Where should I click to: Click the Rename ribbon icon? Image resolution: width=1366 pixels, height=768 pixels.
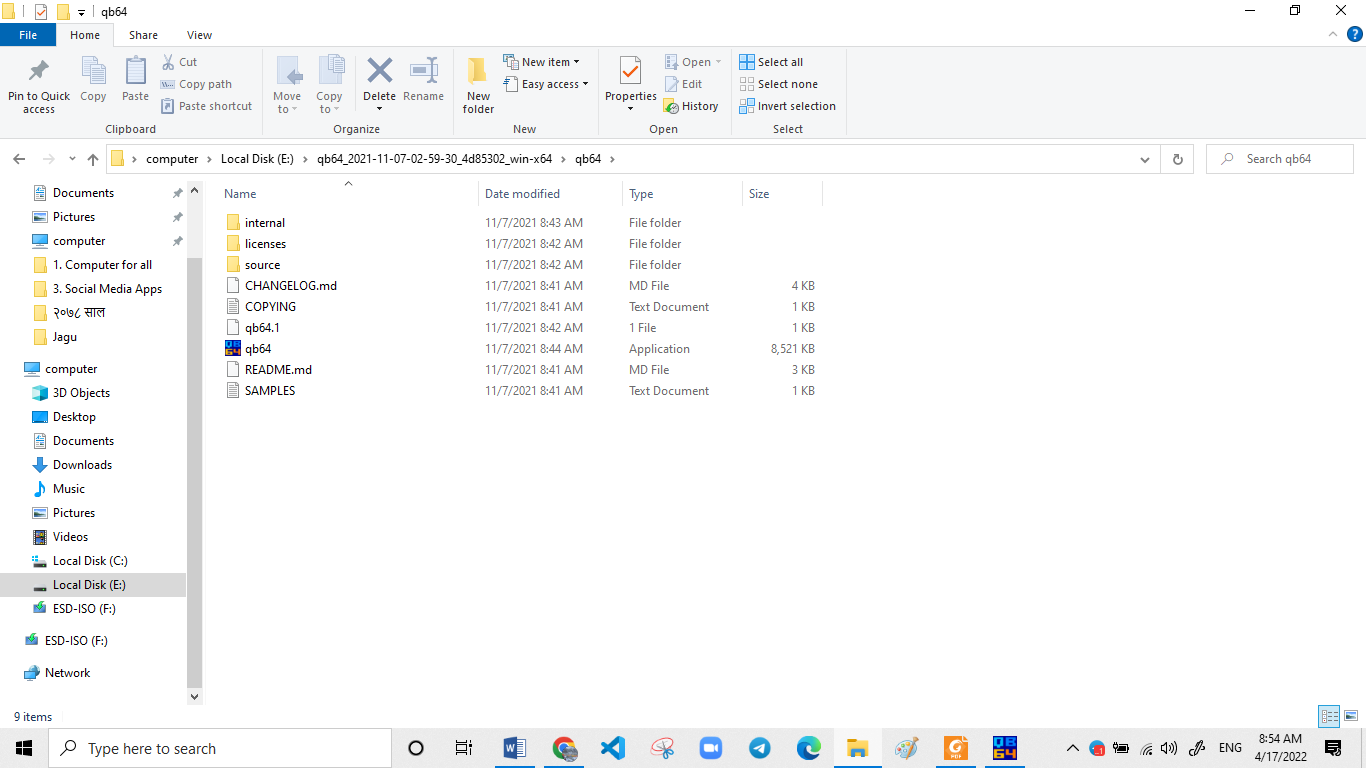click(x=424, y=70)
